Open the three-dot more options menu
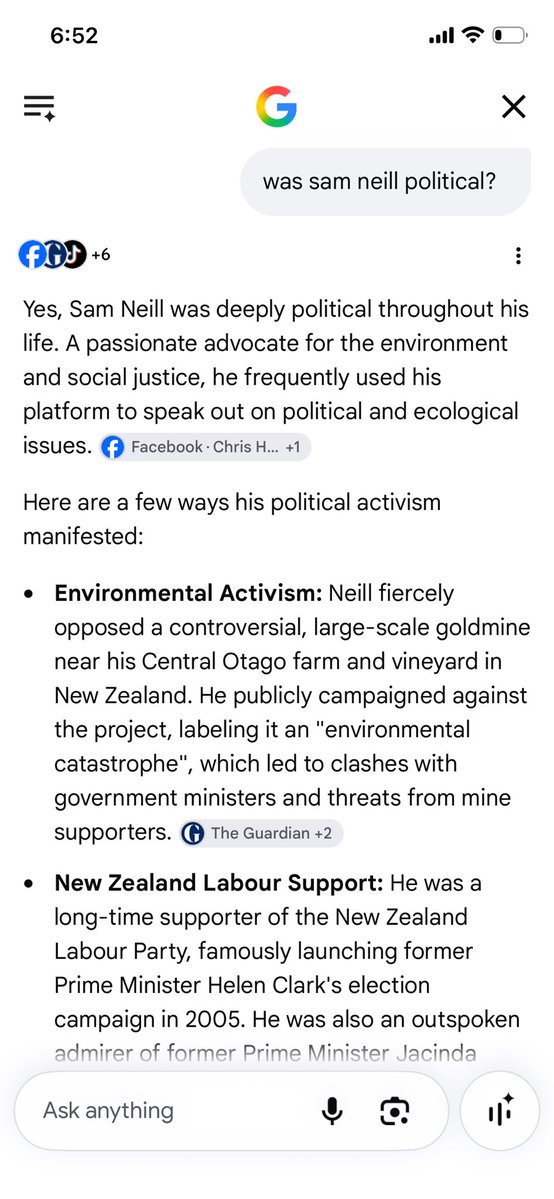Screen dimensions: 554x1199 [518, 255]
